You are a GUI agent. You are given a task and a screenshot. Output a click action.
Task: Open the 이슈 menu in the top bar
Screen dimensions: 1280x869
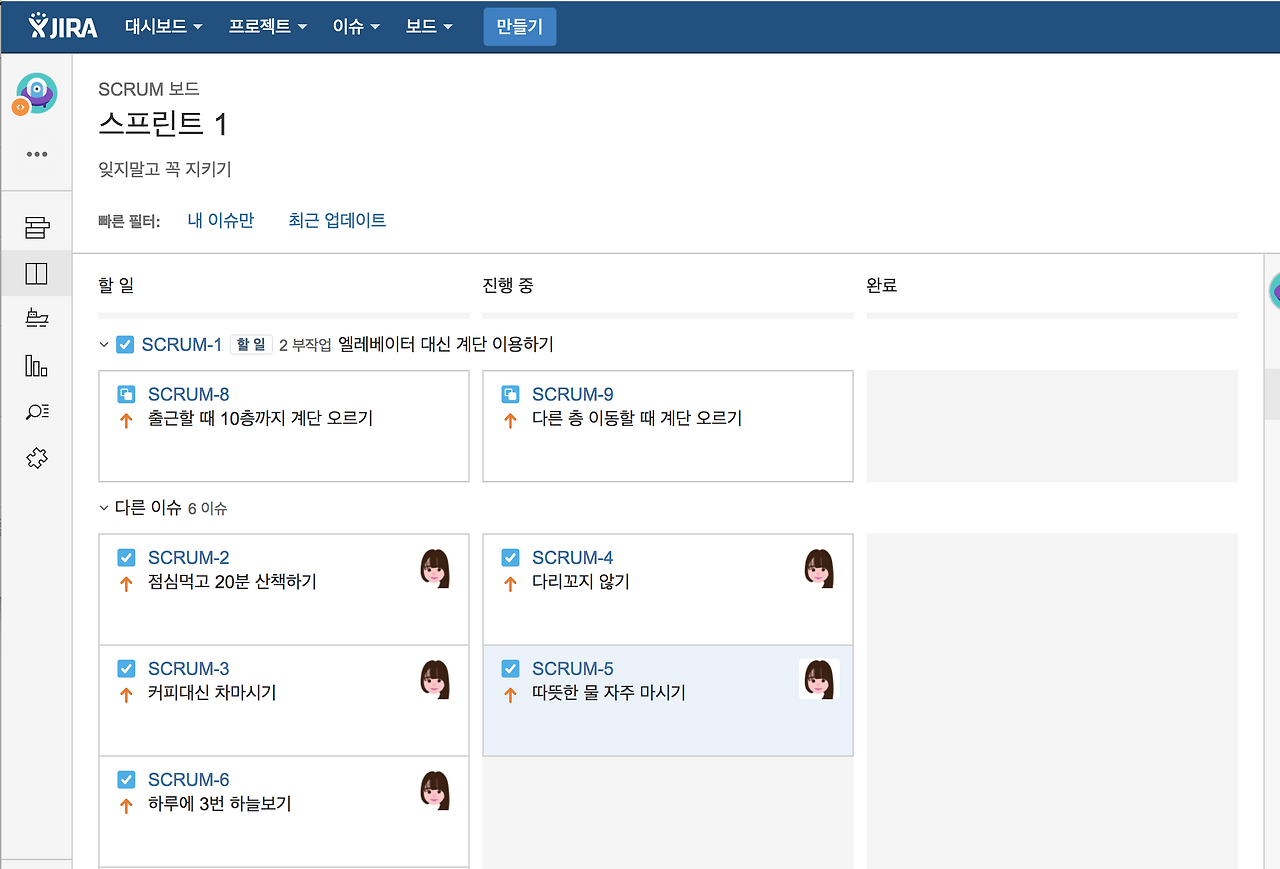[x=355, y=27]
